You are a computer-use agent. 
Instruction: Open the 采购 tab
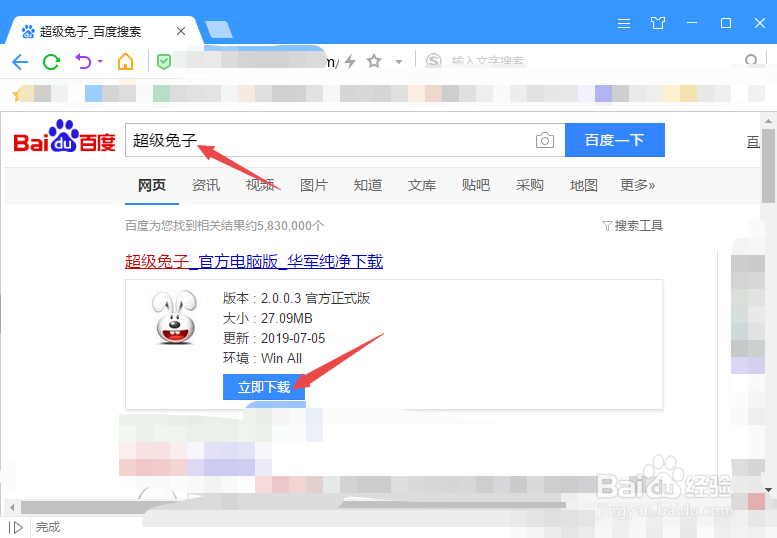coord(530,185)
